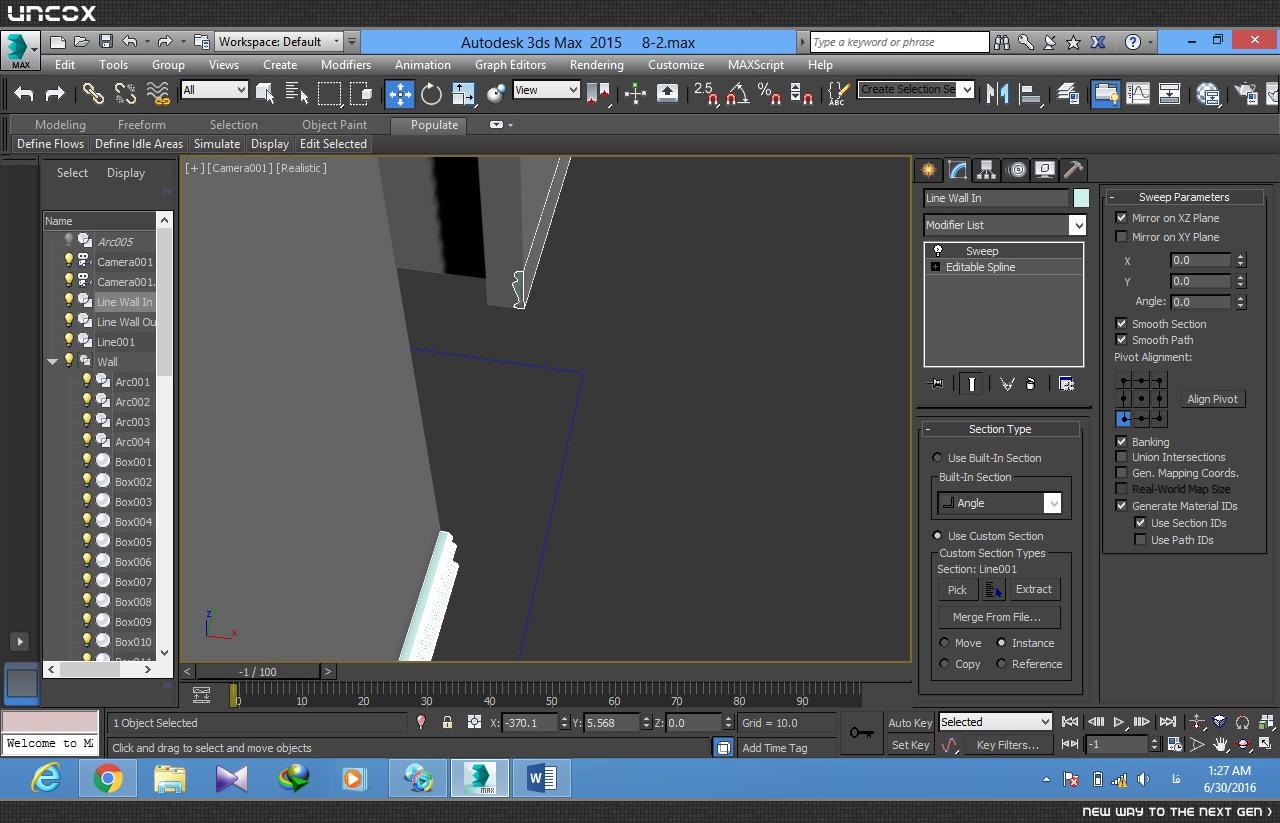Click the Extract button
The image size is (1280, 823).
(1033, 590)
